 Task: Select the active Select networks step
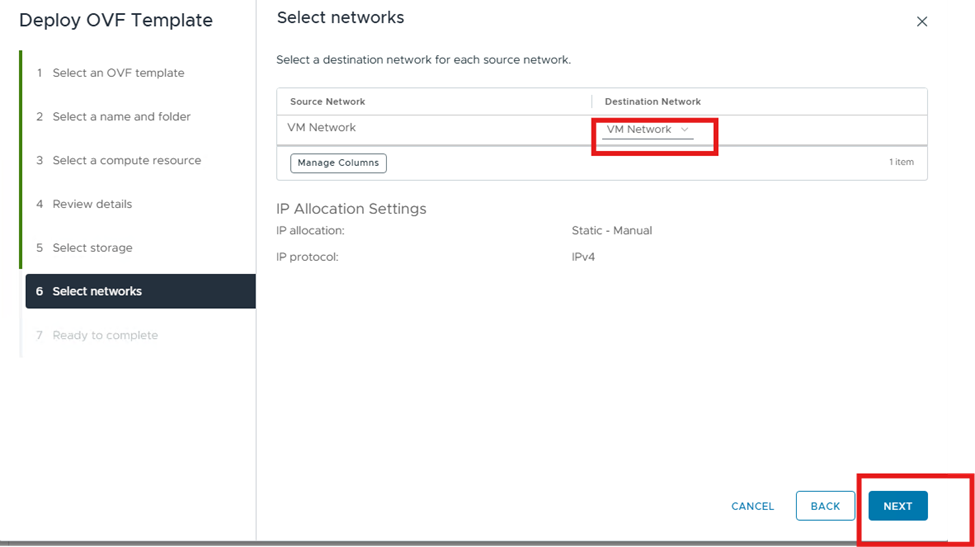point(97,291)
